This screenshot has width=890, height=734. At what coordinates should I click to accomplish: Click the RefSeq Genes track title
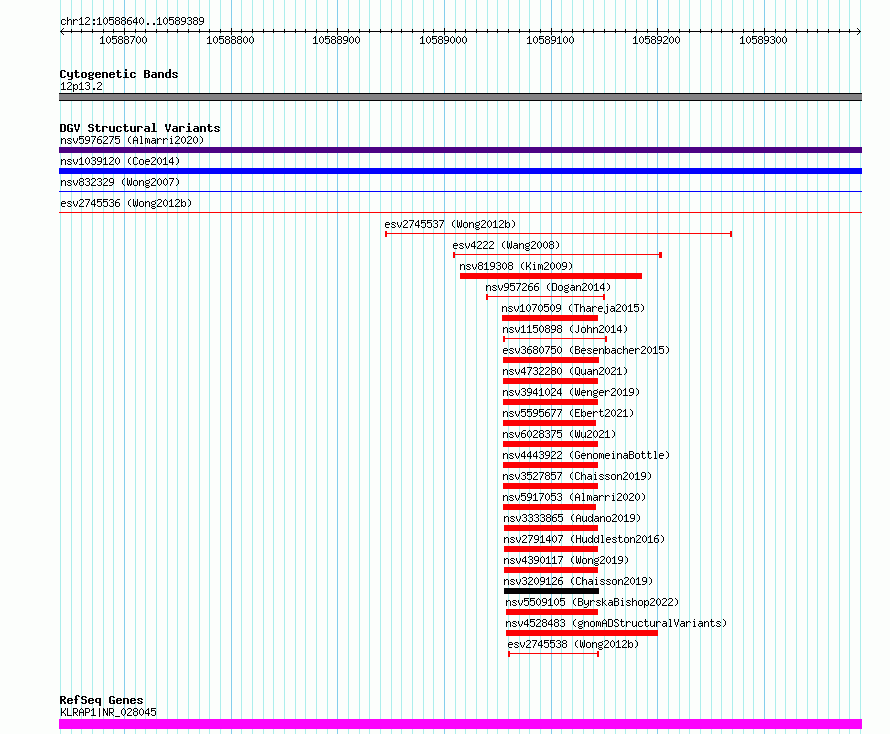coord(101,700)
